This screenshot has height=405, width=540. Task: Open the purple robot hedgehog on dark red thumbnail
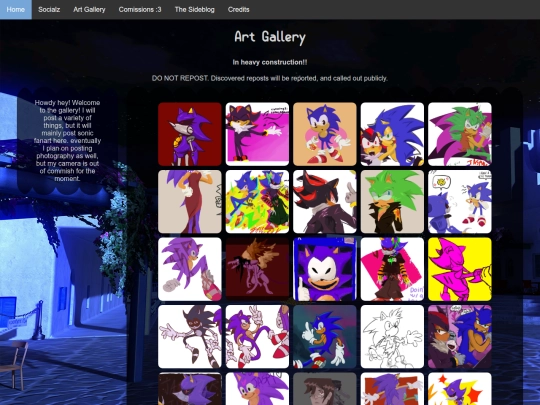coord(190,134)
